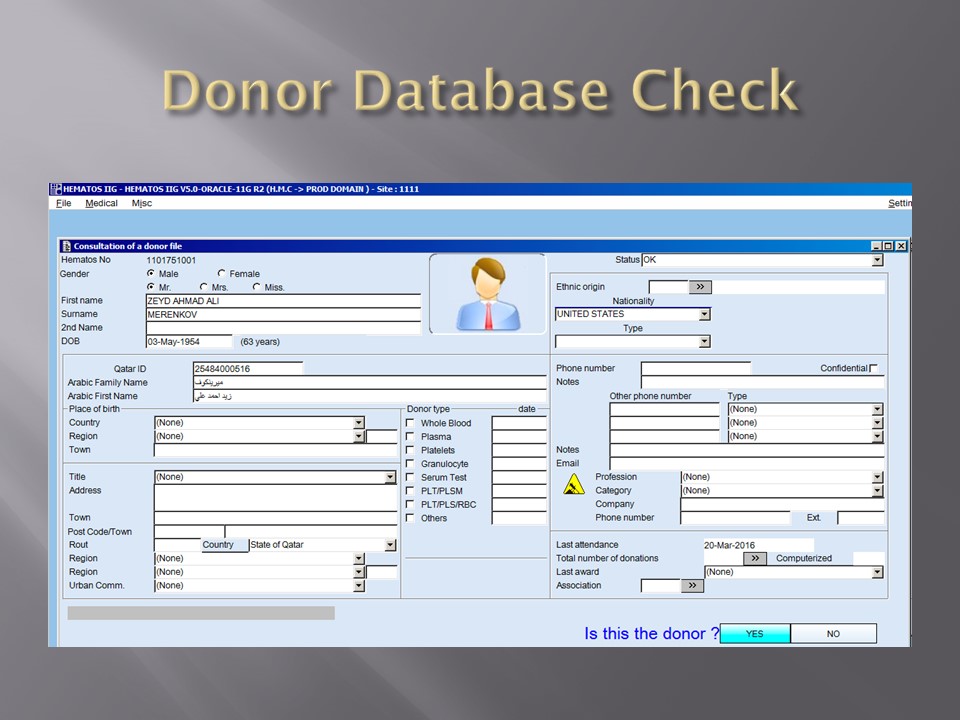Open the File menu

(63, 203)
